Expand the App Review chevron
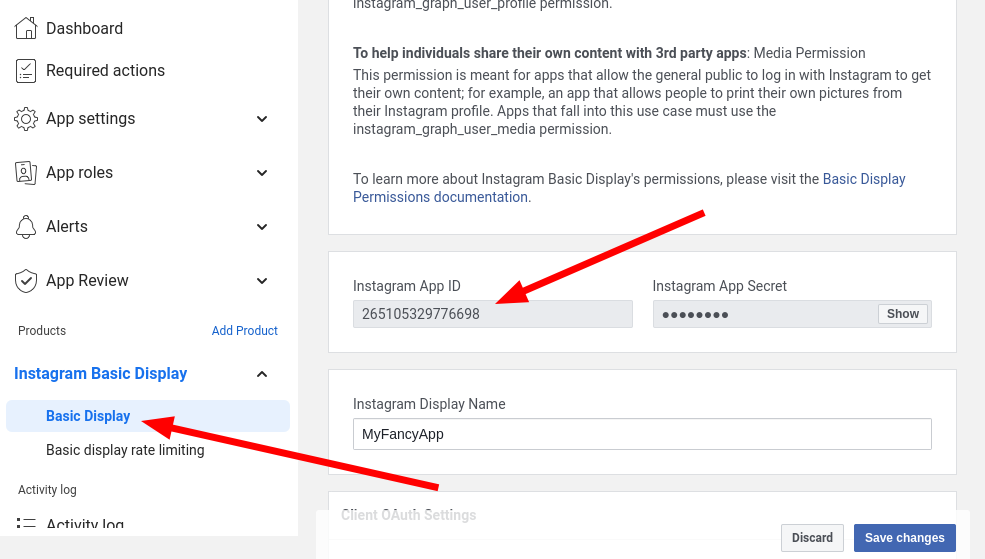This screenshot has height=559, width=985. click(x=262, y=281)
